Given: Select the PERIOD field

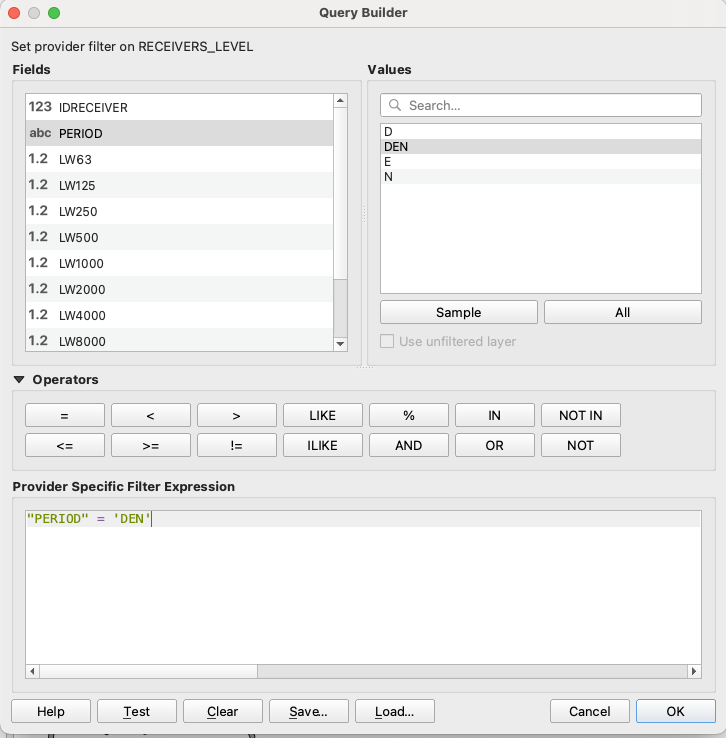Looking at the screenshot, I should point(179,133).
